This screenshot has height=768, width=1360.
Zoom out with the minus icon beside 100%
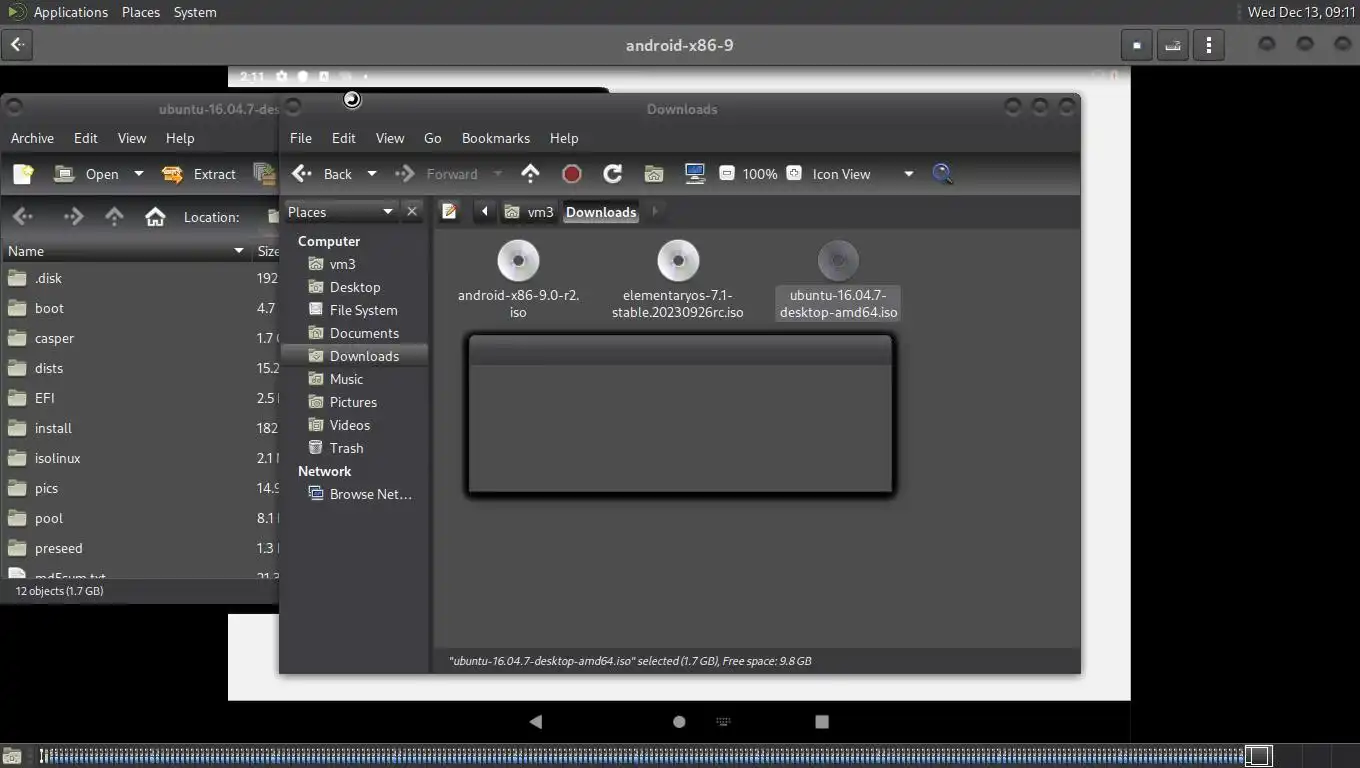click(727, 174)
